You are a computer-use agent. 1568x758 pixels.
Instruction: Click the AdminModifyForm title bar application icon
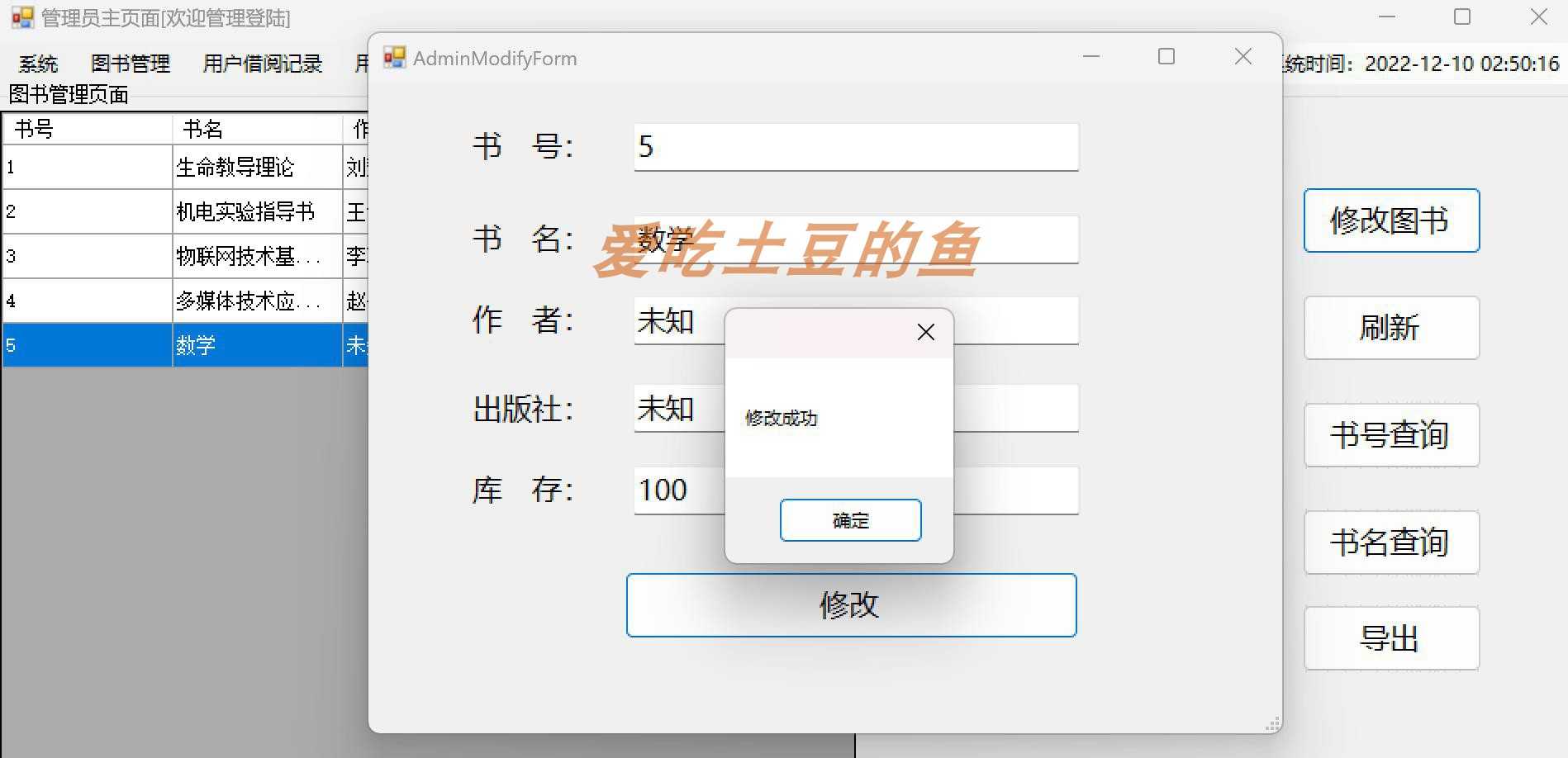click(395, 56)
